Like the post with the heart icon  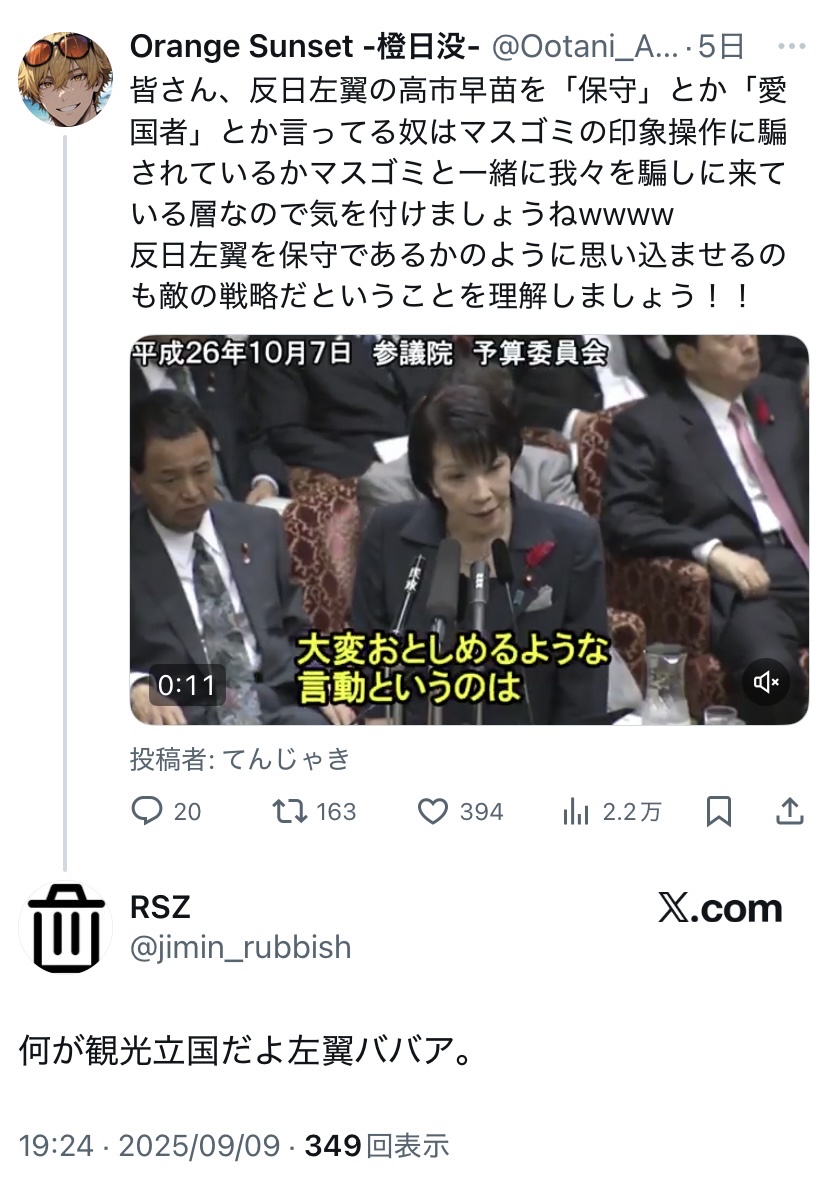[433, 812]
